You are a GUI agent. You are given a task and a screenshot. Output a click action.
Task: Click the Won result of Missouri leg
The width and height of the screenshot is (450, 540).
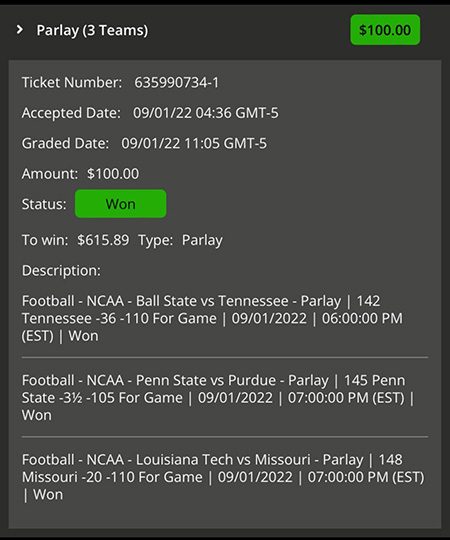click(48, 495)
